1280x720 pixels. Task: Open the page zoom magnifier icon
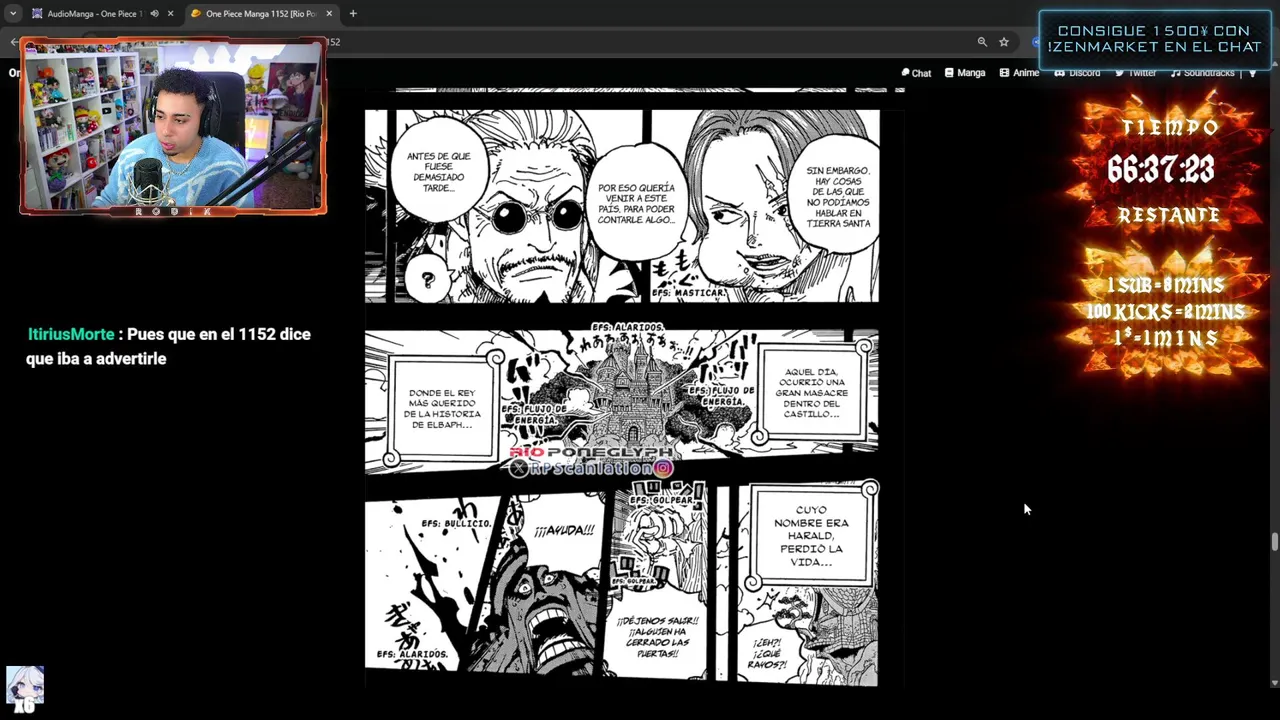[982, 42]
